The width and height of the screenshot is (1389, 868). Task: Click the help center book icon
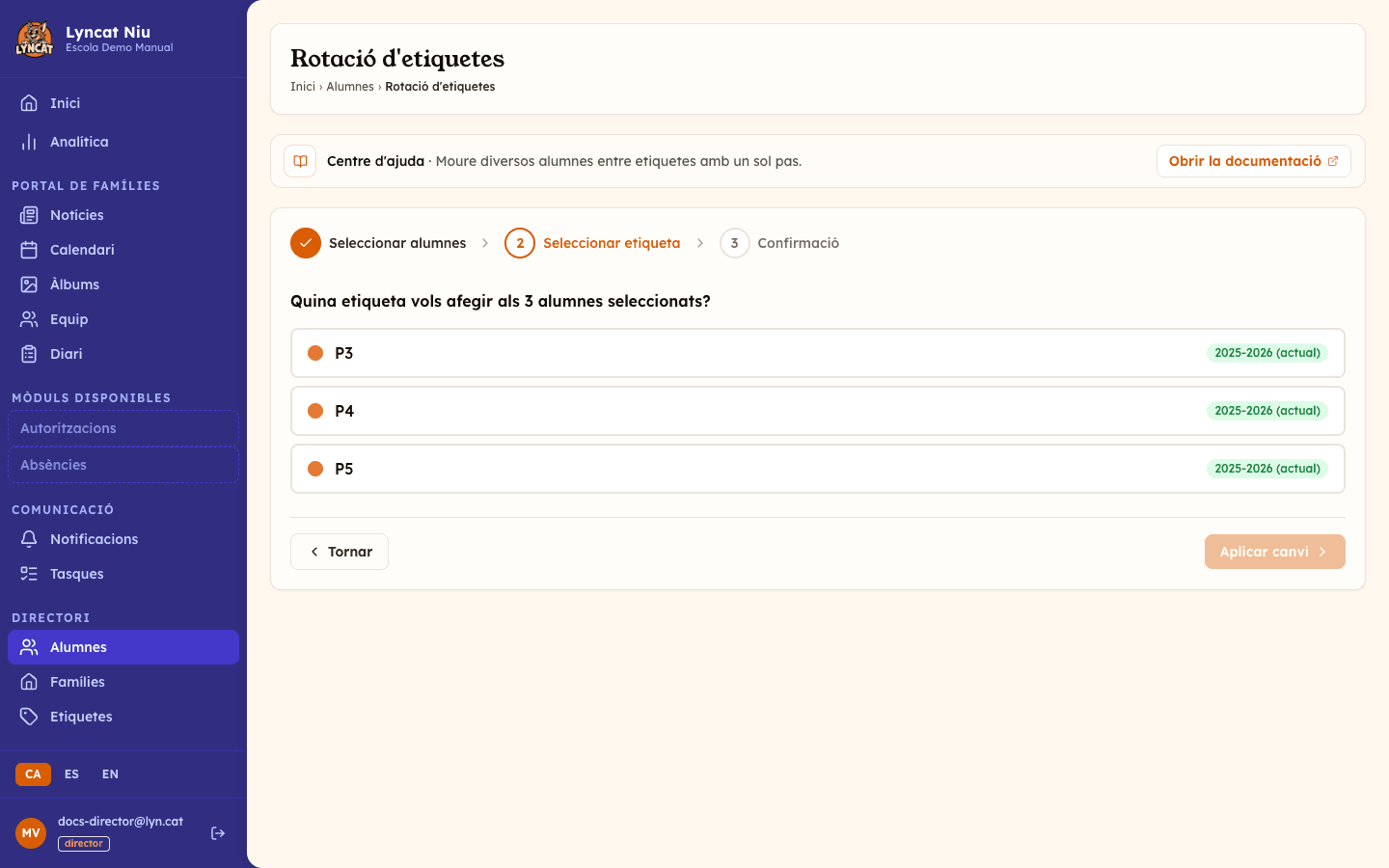pos(300,161)
